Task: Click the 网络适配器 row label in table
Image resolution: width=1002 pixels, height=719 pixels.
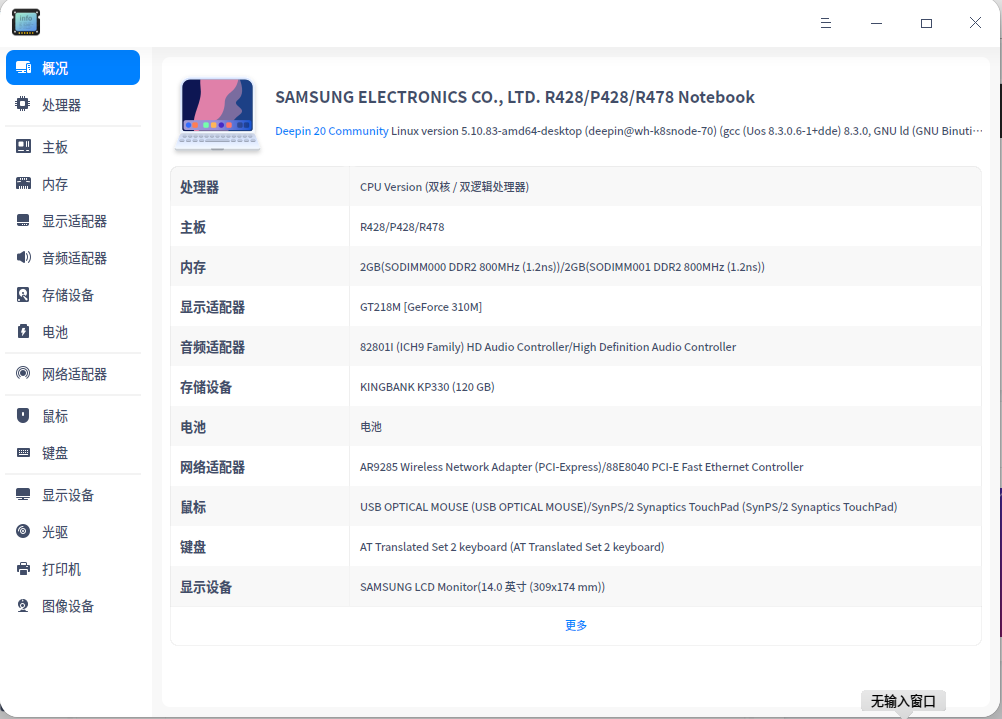Action: click(x=212, y=467)
